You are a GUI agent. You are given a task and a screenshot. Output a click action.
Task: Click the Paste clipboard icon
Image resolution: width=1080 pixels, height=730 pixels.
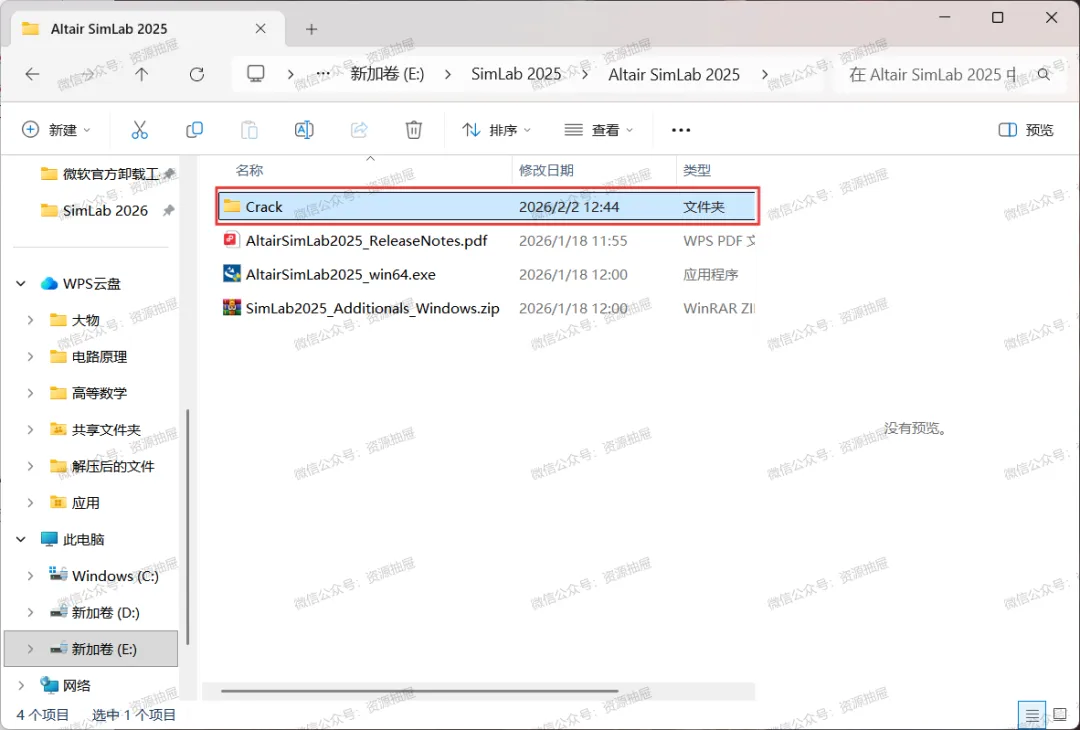click(249, 129)
